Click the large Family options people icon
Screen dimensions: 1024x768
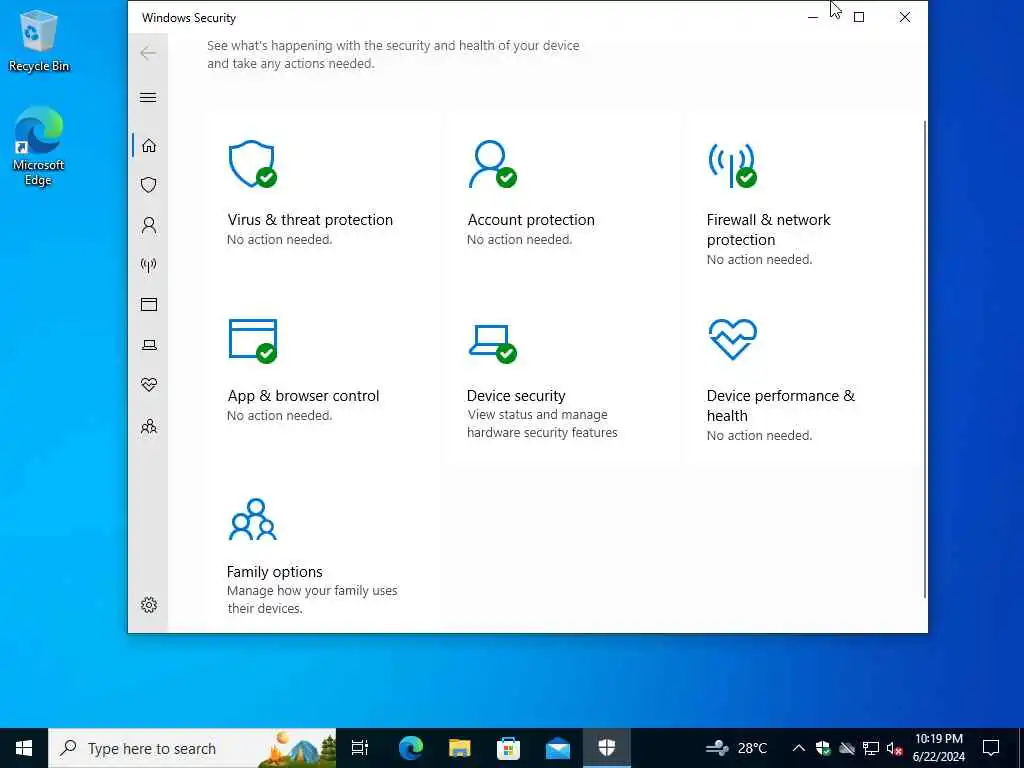coord(253,519)
